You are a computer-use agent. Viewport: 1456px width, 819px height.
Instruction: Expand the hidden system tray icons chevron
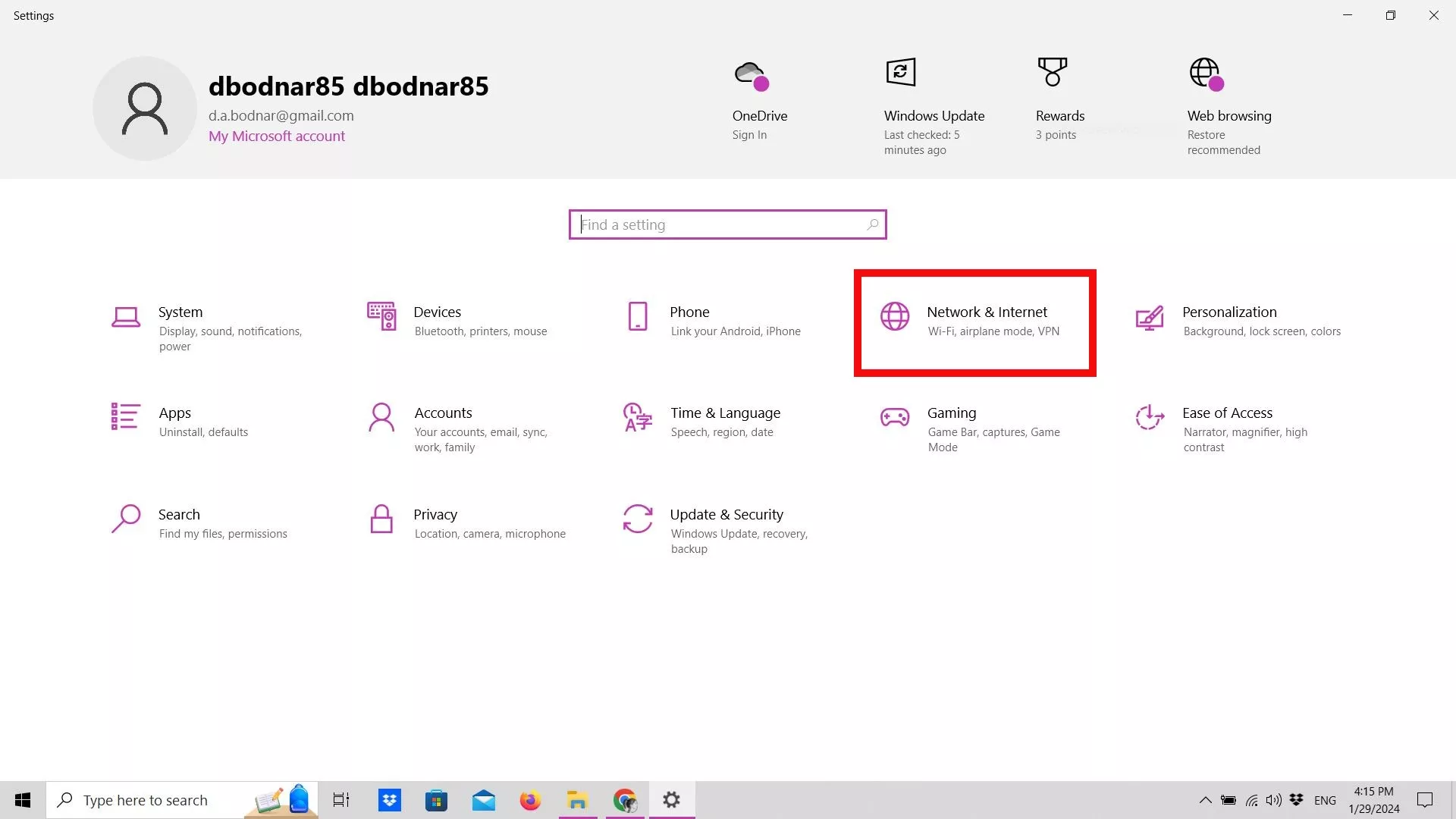pos(1205,800)
